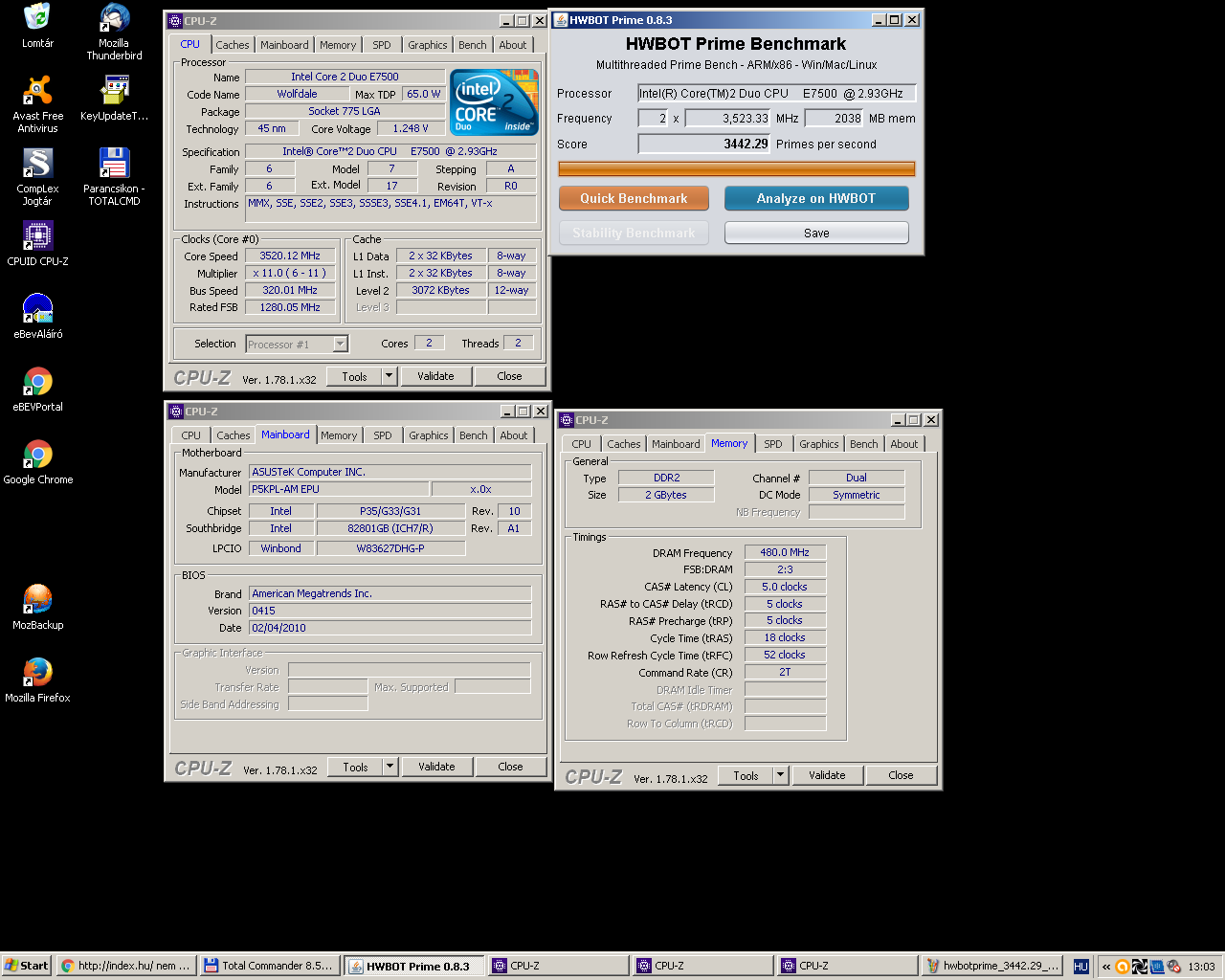Viewport: 1225px width, 980px height.
Task: Click Validate in Memory CPU-Z window
Action: (827, 775)
